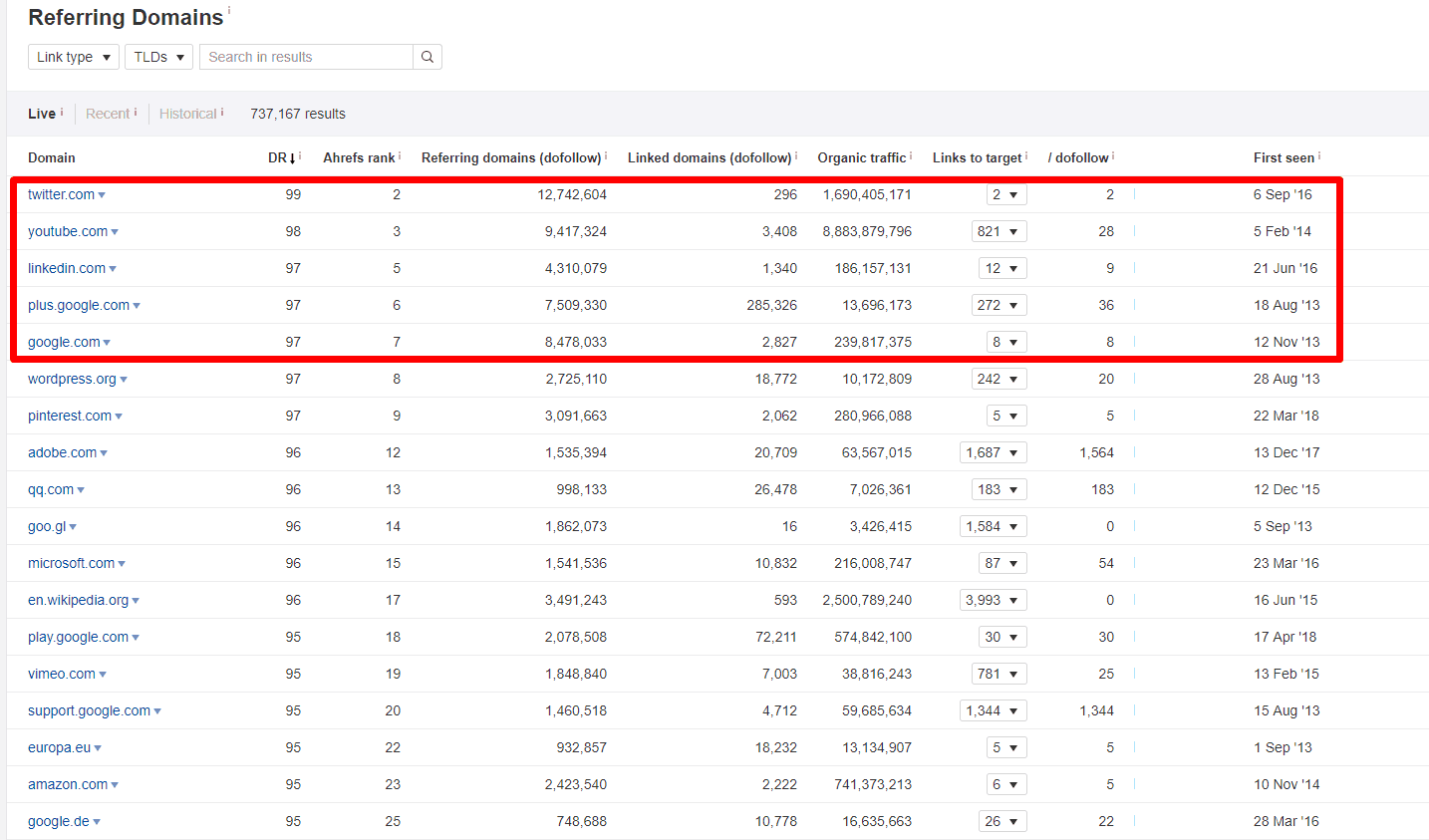Click the en.wikipedia.org link
Image resolution: width=1429 pixels, height=840 pixels.
[x=78, y=600]
